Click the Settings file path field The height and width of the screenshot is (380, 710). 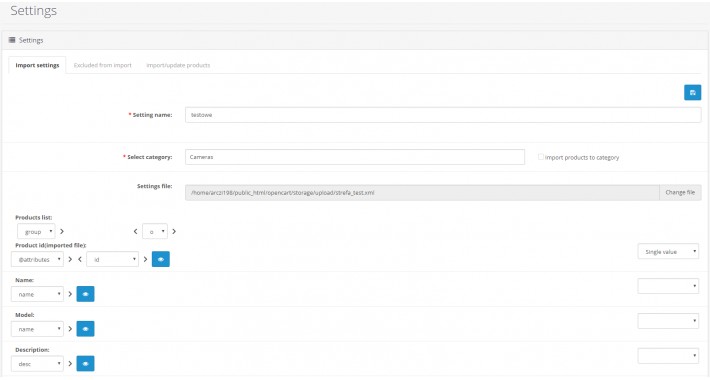coord(422,192)
